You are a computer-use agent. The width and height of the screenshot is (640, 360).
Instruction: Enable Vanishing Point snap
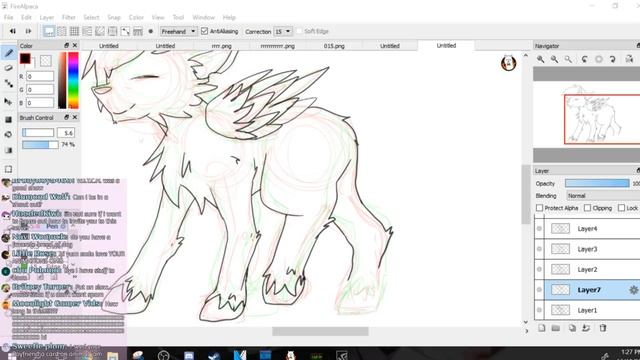pos(87,31)
